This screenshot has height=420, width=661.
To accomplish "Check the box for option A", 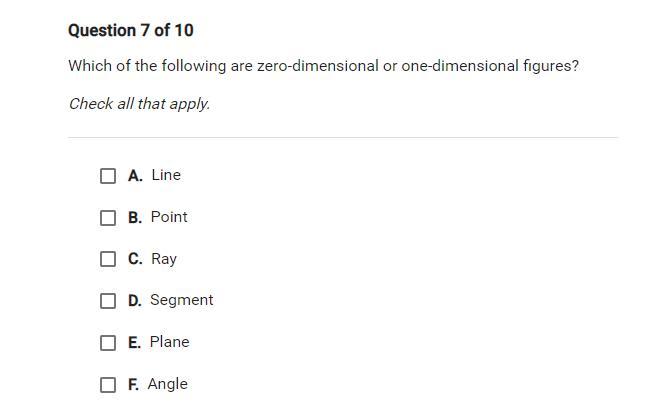I will tap(108, 176).
